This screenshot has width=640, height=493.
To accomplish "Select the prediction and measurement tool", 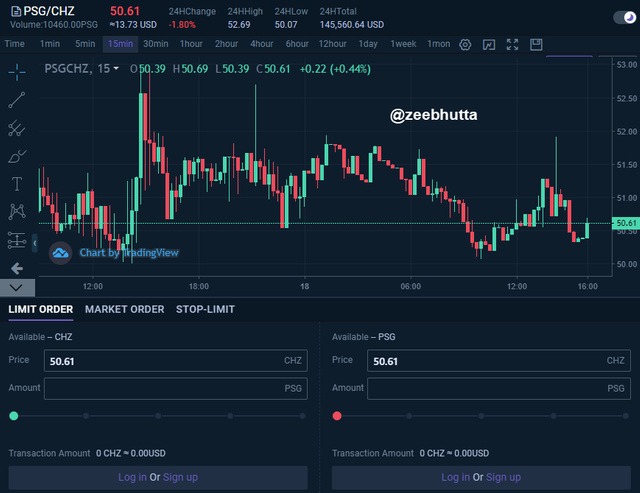I will tap(17, 240).
